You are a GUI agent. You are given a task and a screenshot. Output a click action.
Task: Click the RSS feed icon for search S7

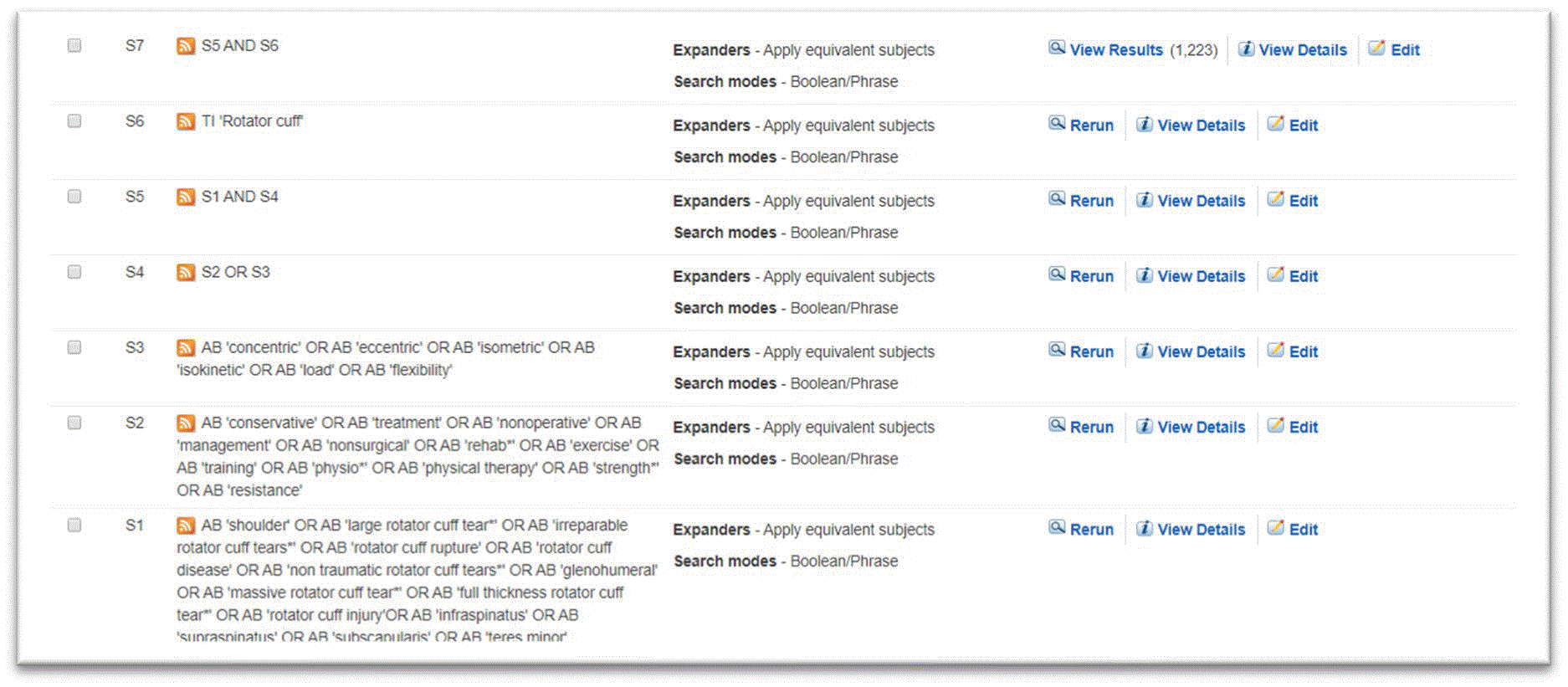point(186,46)
